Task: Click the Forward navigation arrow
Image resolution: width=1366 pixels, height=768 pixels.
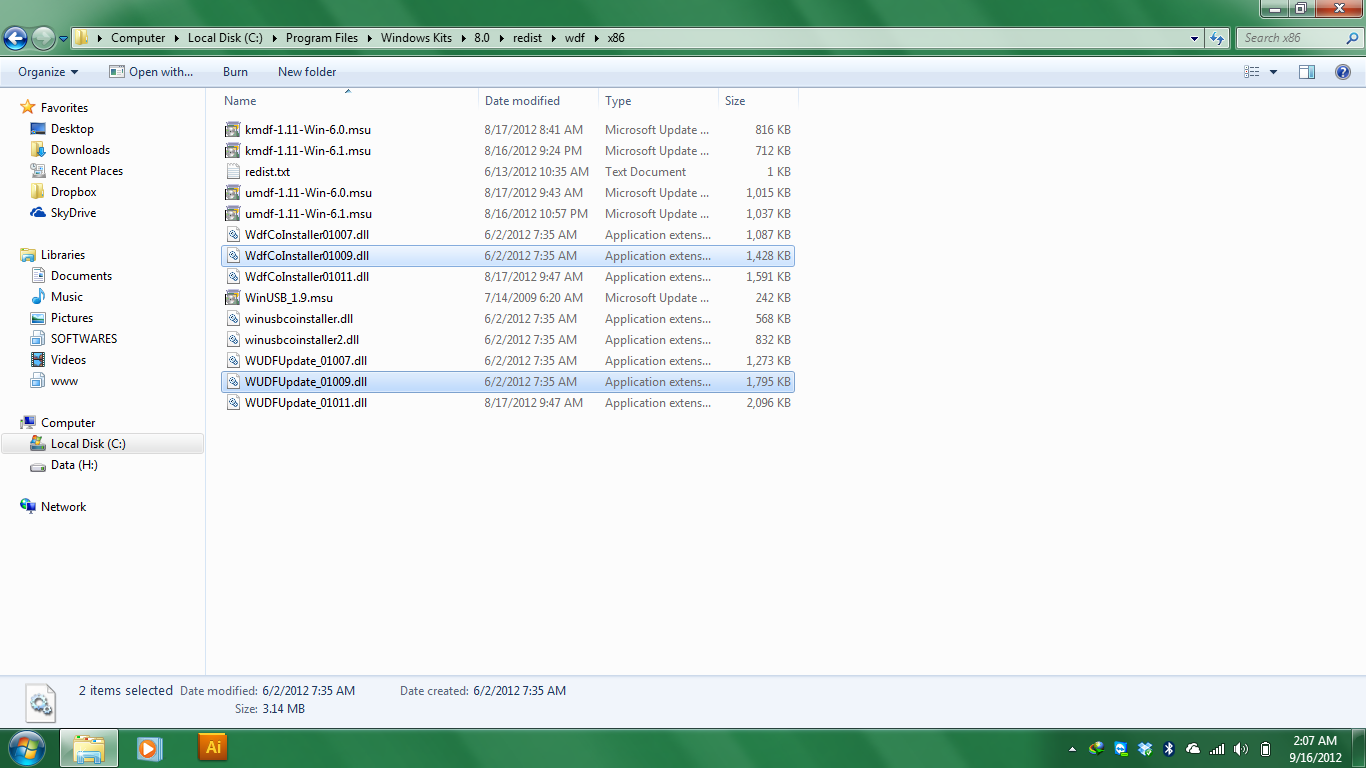Action: coord(43,38)
